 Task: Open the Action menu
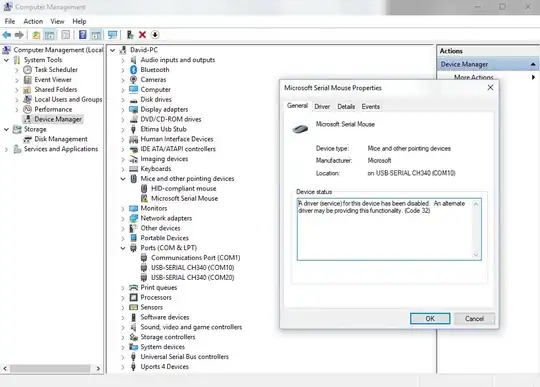click(33, 21)
